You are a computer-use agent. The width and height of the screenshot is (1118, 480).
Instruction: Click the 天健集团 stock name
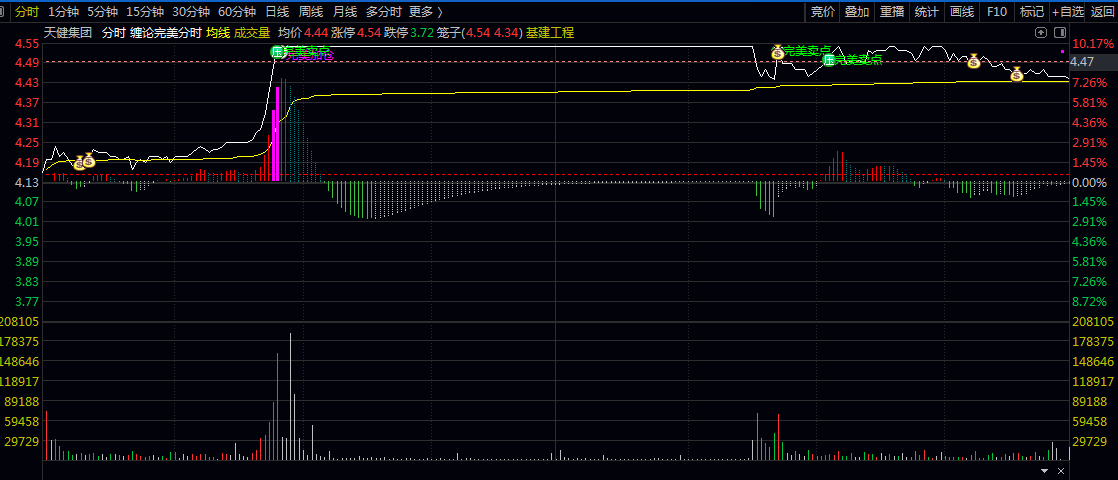point(68,33)
